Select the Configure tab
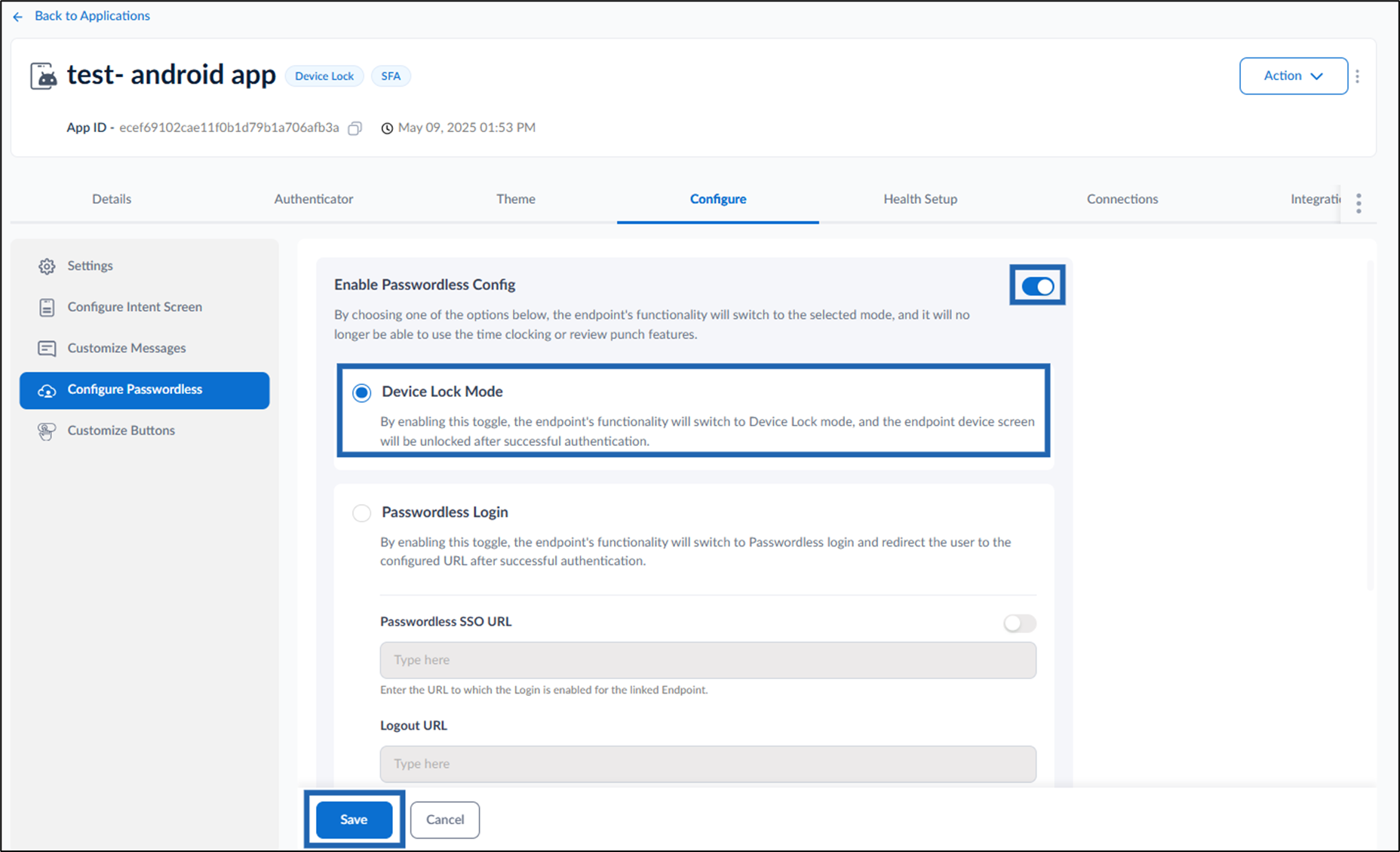The image size is (1400, 852). (718, 199)
